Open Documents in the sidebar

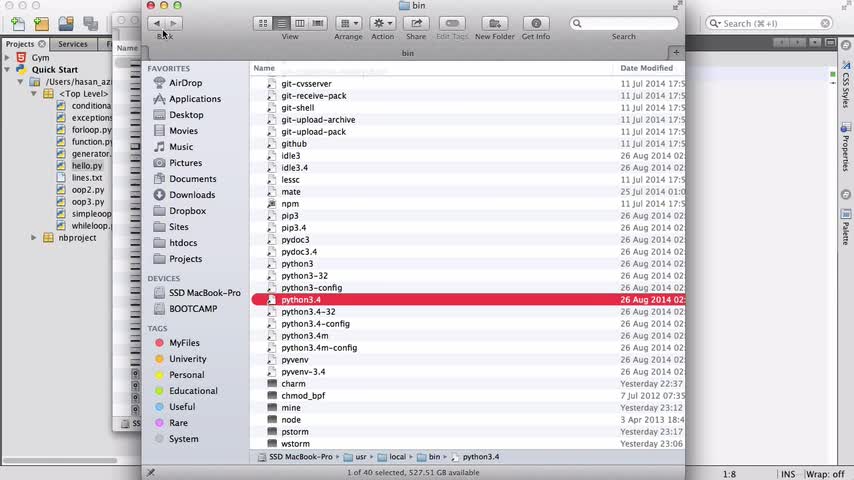click(x=192, y=179)
